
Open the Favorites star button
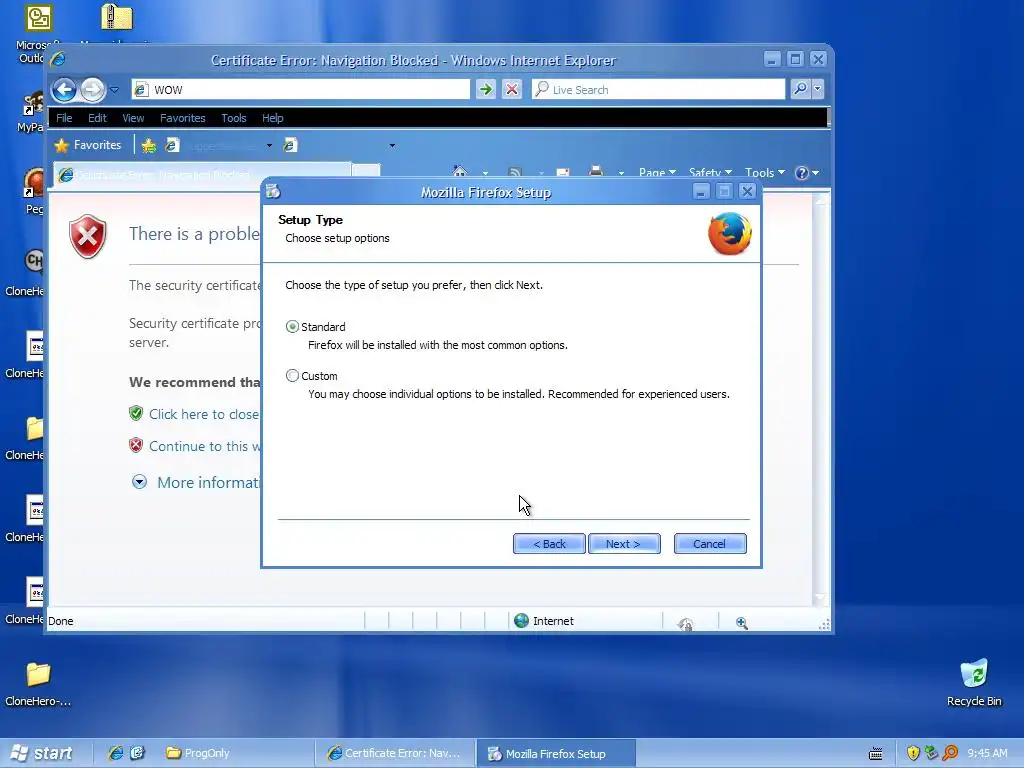[x=88, y=145]
